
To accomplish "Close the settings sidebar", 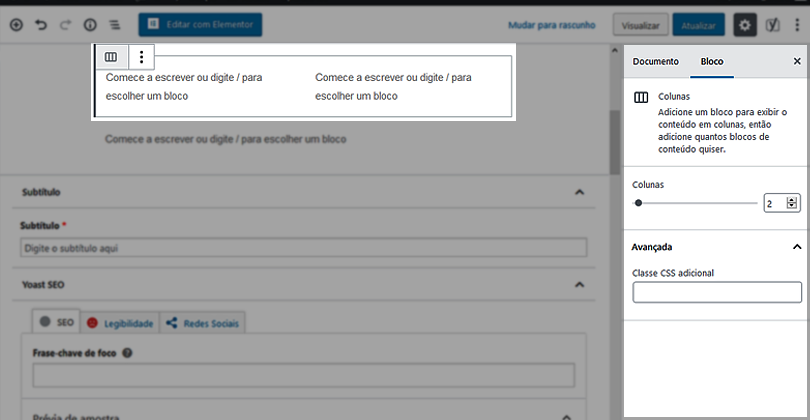I will pyautogui.click(x=797, y=61).
